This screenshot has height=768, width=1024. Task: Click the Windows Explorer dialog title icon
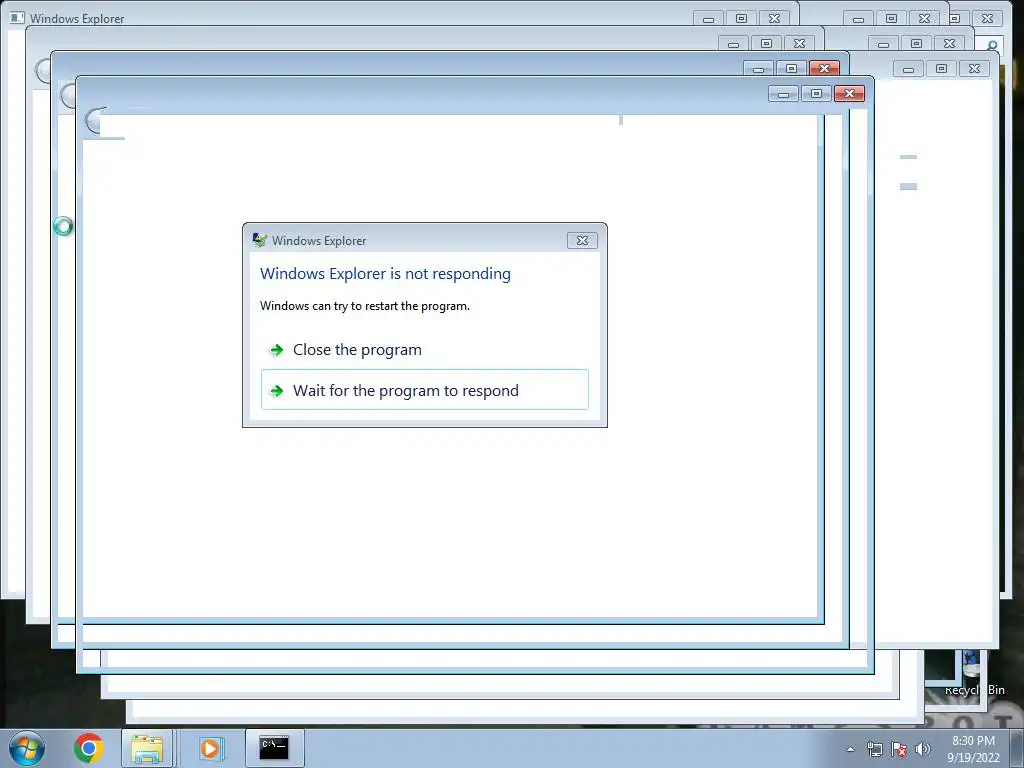[x=259, y=240]
